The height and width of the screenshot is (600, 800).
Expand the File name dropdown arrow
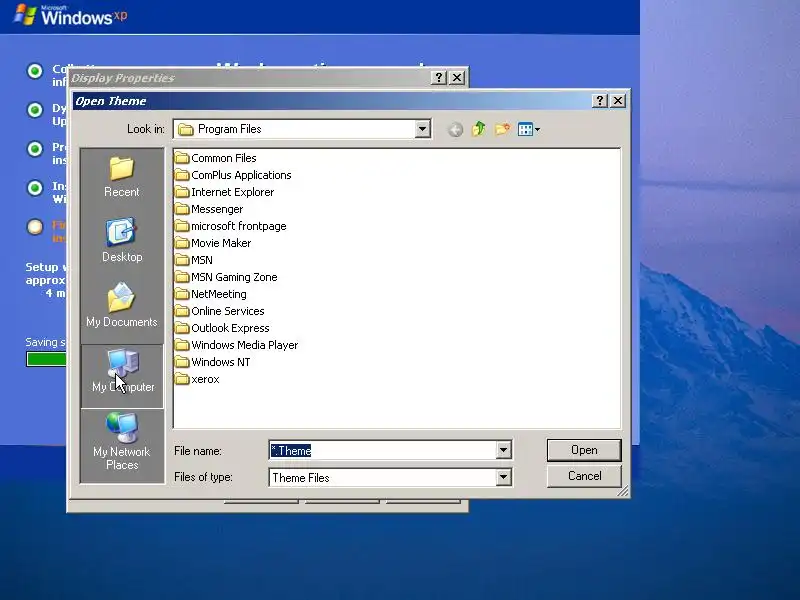coord(503,450)
